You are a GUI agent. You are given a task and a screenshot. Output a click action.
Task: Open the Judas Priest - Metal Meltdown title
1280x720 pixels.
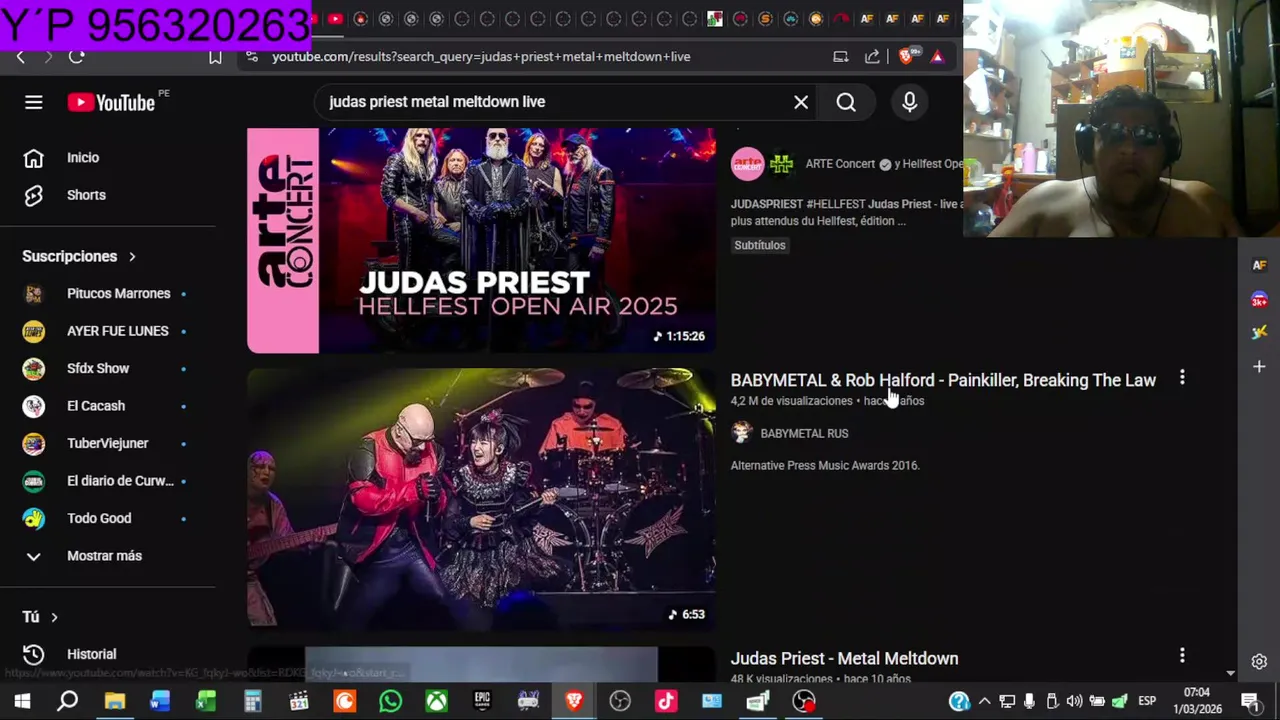(x=844, y=658)
